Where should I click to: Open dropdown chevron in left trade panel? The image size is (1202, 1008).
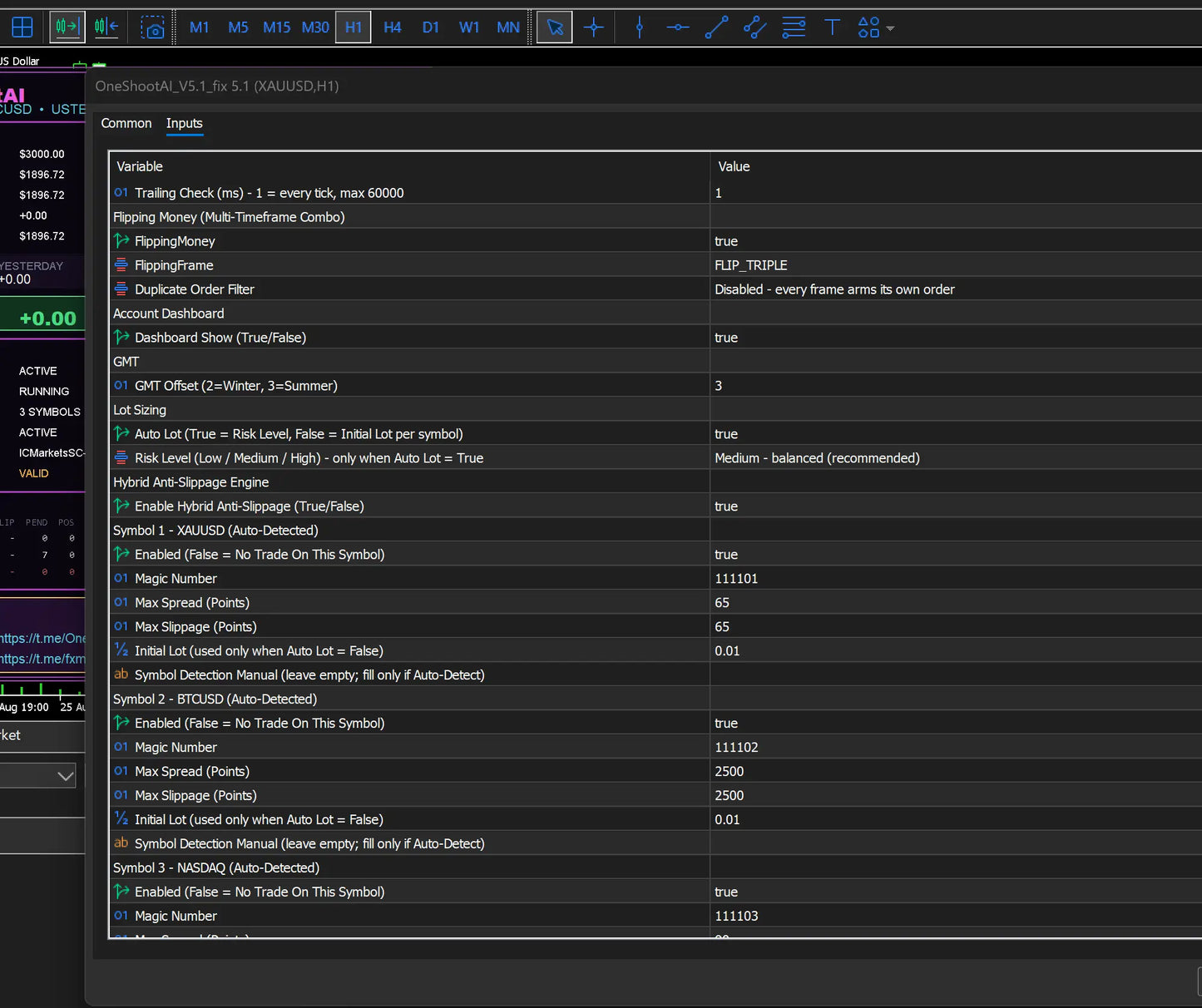(x=66, y=776)
